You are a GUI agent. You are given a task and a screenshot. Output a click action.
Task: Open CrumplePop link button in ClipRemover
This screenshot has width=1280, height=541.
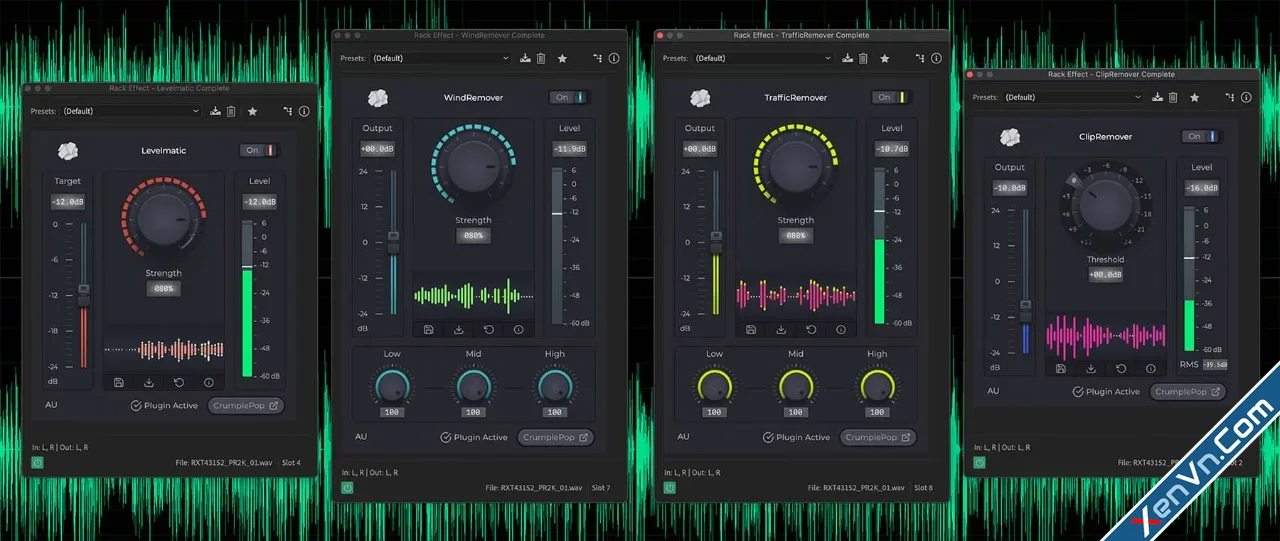pyautogui.click(x=1188, y=392)
